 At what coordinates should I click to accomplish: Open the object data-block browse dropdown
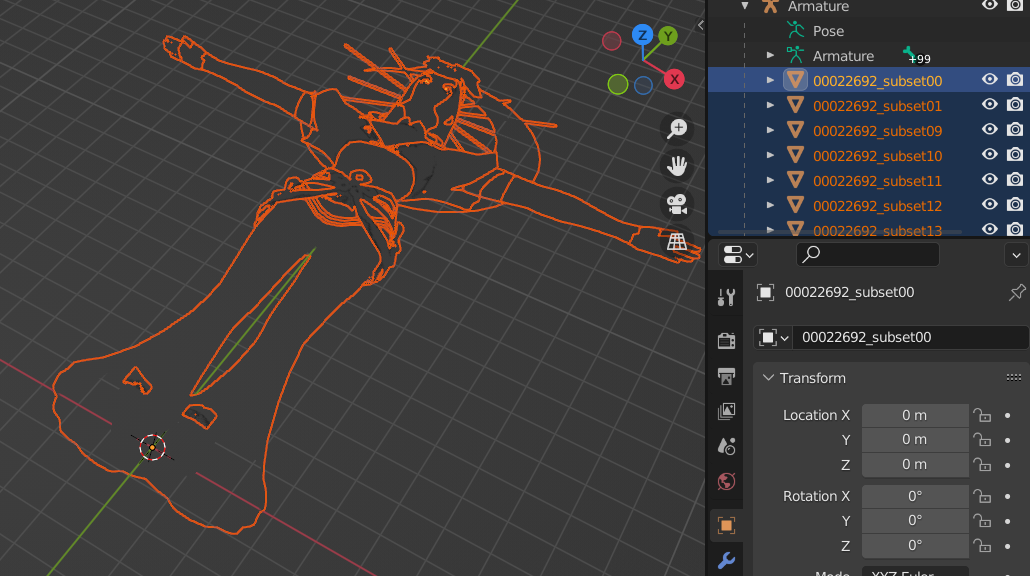pos(773,338)
